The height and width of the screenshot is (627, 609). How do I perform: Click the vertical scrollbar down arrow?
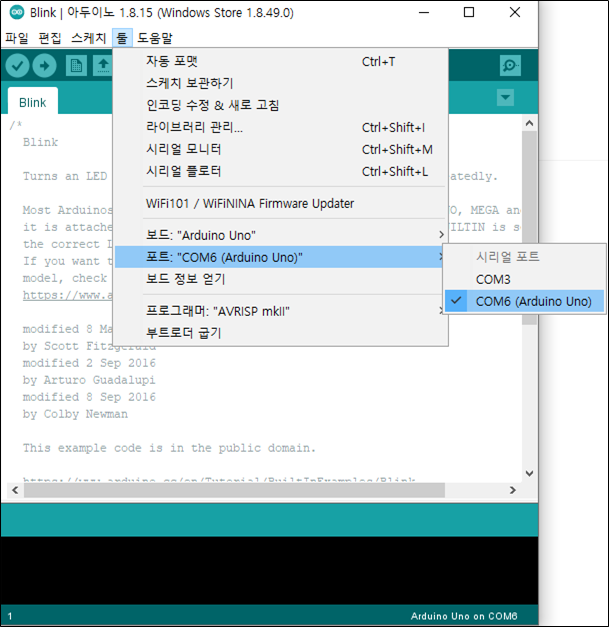pos(529,474)
